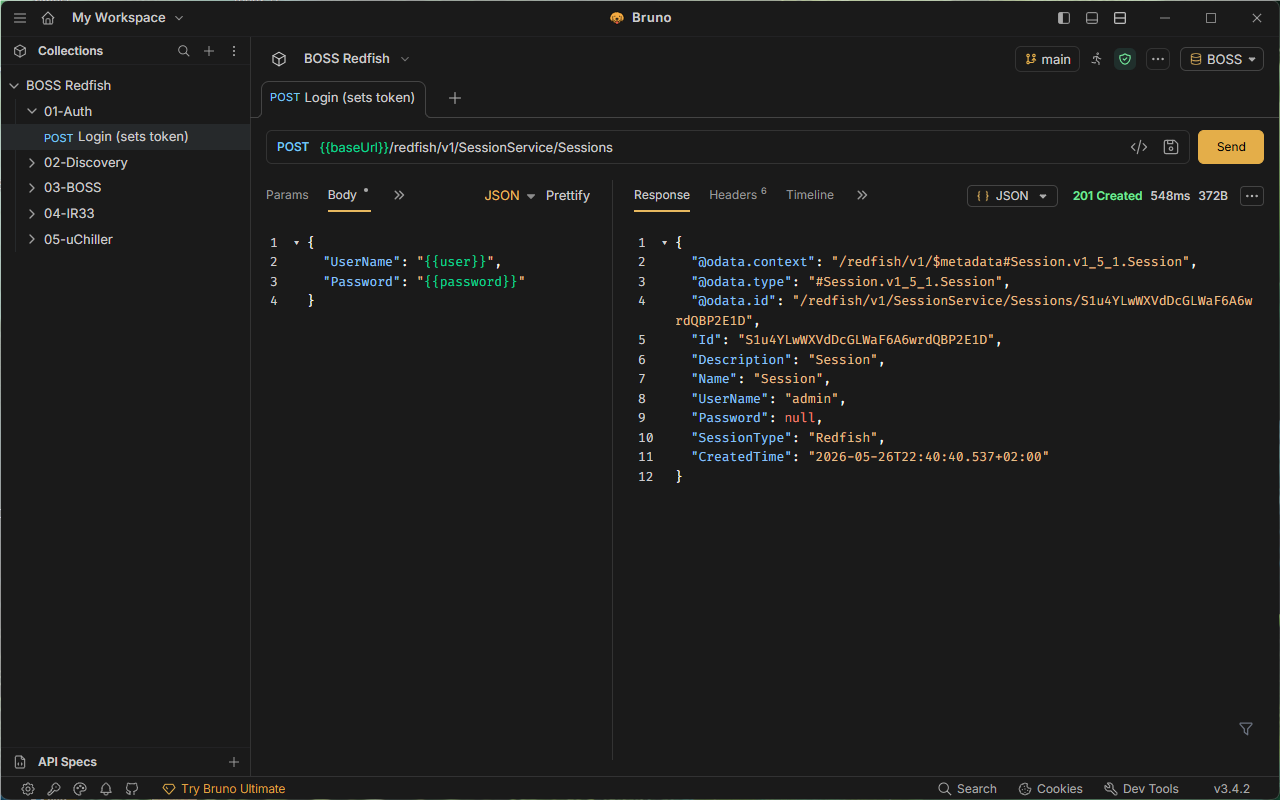Fold the request body JSON at line 1

click(296, 243)
